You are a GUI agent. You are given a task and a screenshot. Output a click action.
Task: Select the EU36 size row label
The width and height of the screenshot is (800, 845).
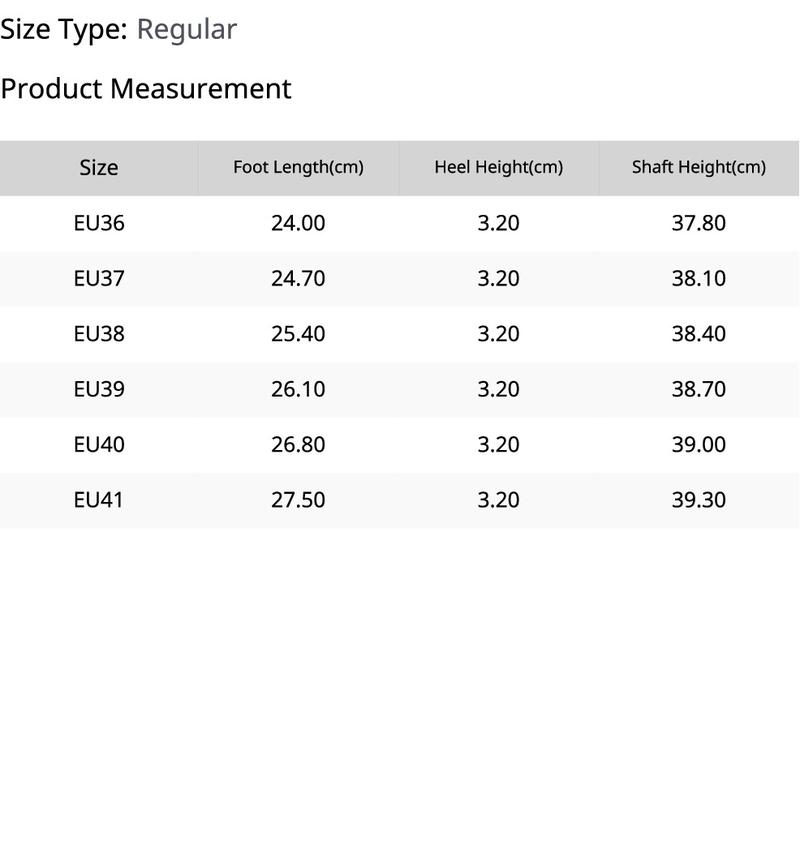99,223
